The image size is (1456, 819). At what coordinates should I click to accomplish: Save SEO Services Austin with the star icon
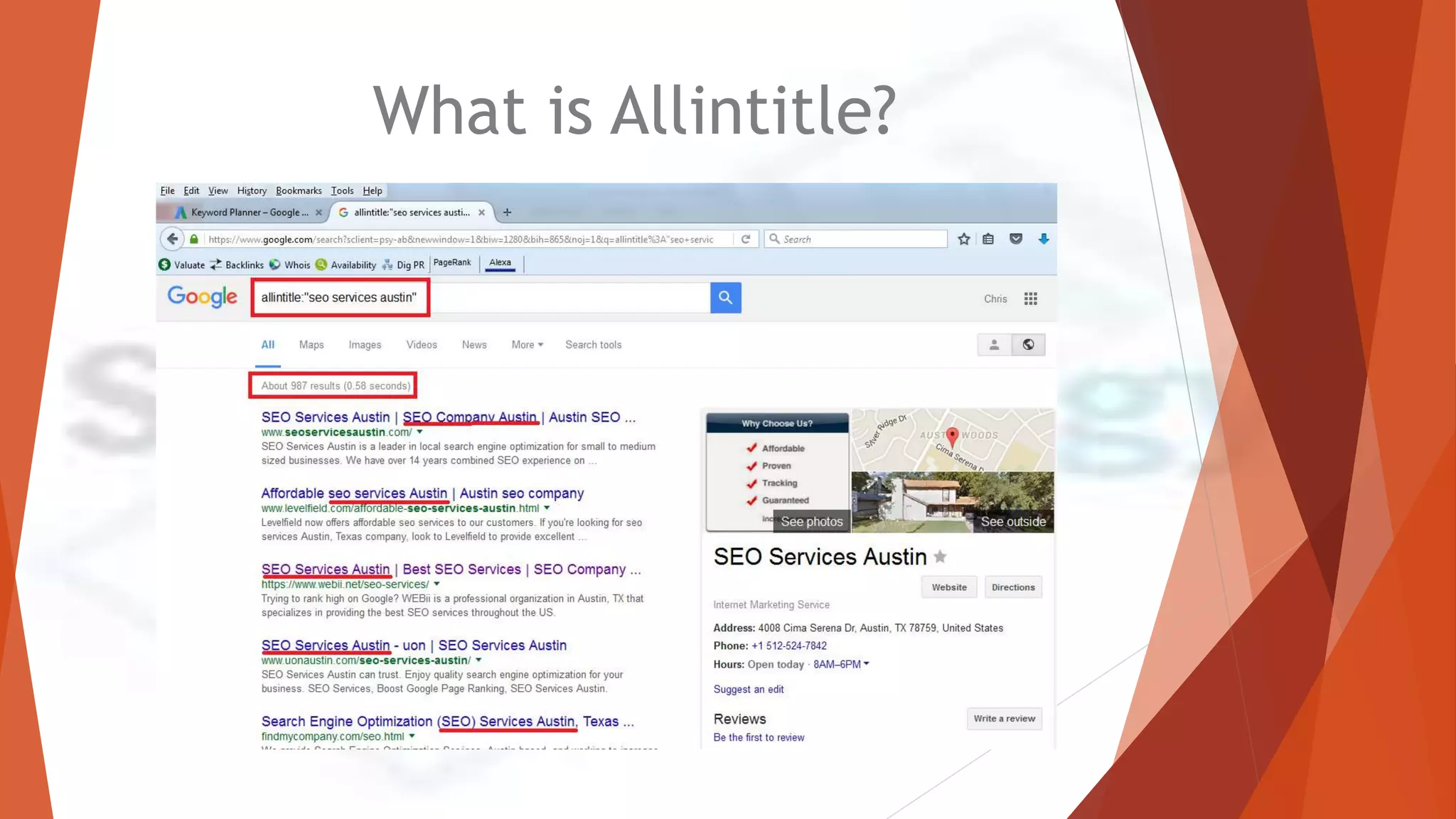(x=940, y=557)
